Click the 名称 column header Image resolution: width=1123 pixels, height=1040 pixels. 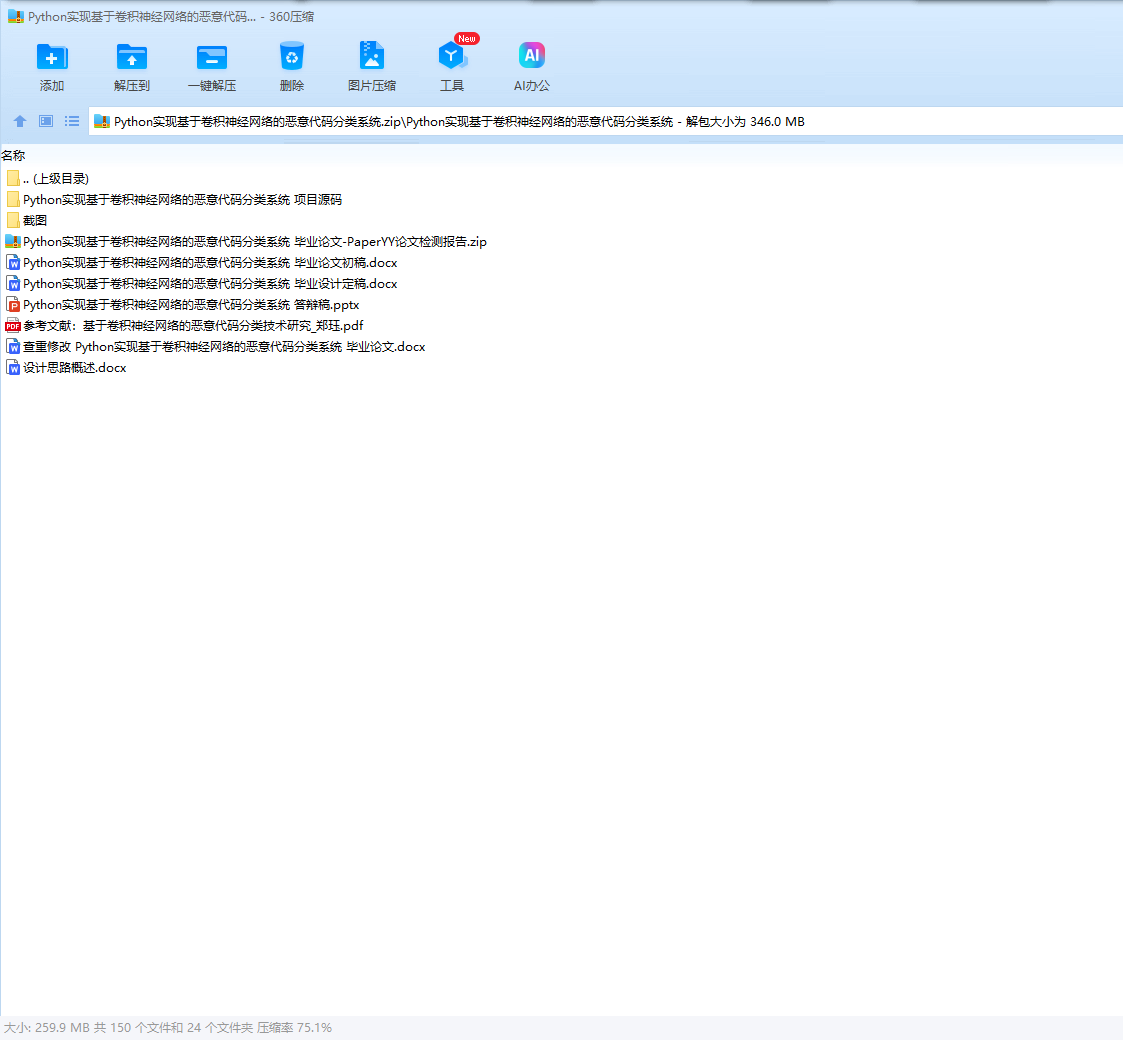point(13,155)
